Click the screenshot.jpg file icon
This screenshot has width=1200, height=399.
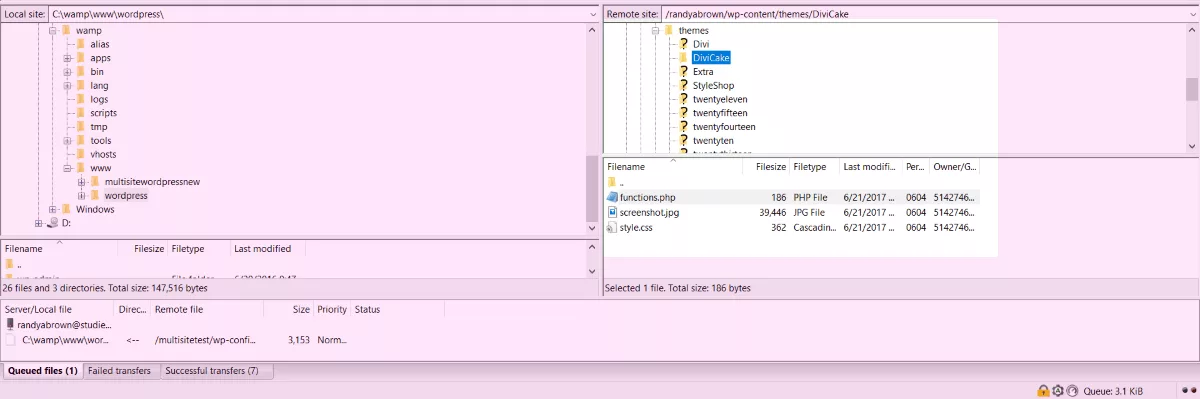[x=612, y=213]
